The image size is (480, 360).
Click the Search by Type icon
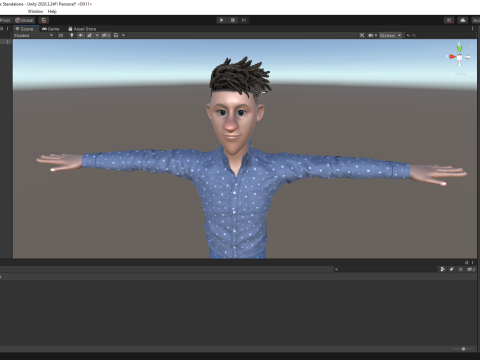443,269
